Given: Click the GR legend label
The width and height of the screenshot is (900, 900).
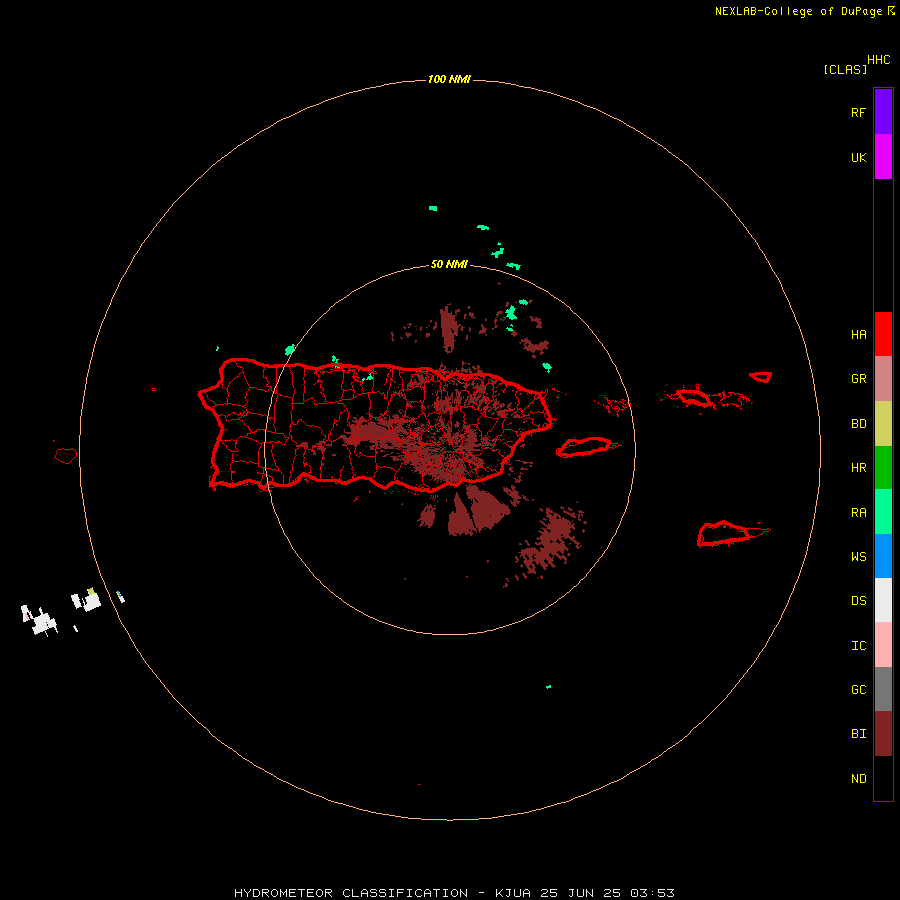Looking at the screenshot, I should pos(858,379).
